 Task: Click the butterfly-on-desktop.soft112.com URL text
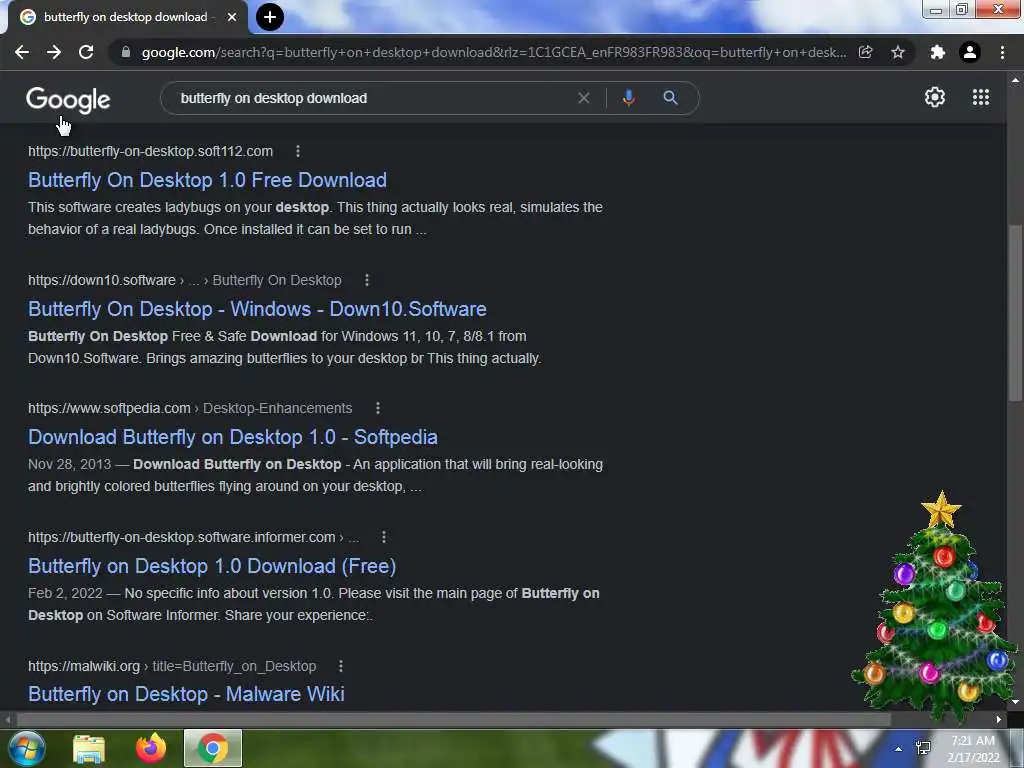point(150,152)
